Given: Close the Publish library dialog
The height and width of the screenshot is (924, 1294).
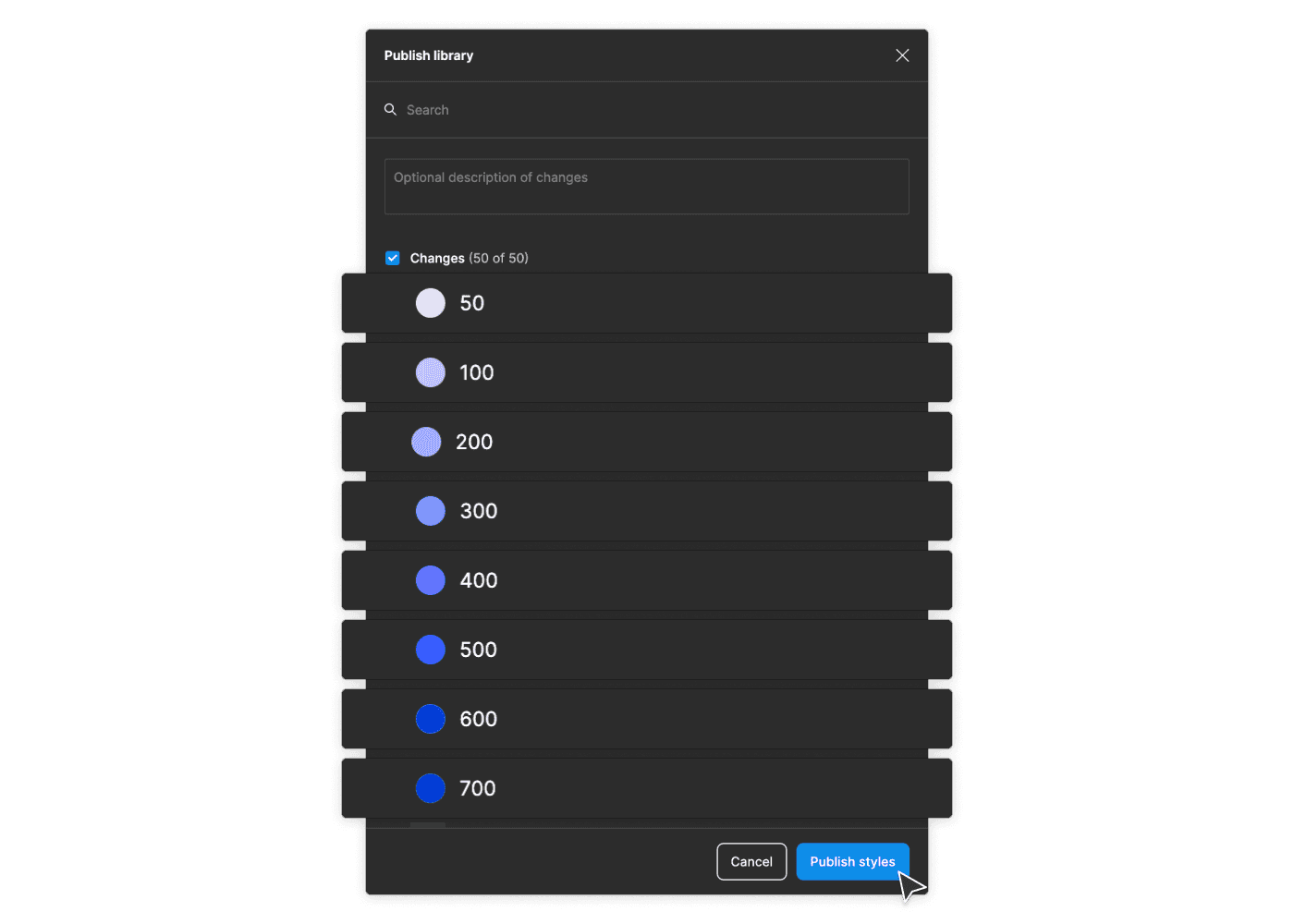Looking at the screenshot, I should click(901, 55).
